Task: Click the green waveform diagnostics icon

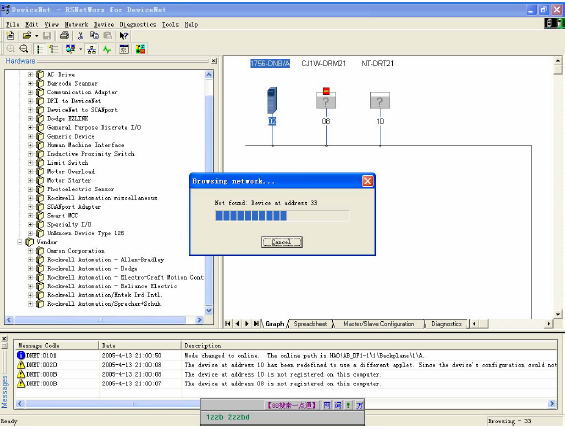Action: 107,49
